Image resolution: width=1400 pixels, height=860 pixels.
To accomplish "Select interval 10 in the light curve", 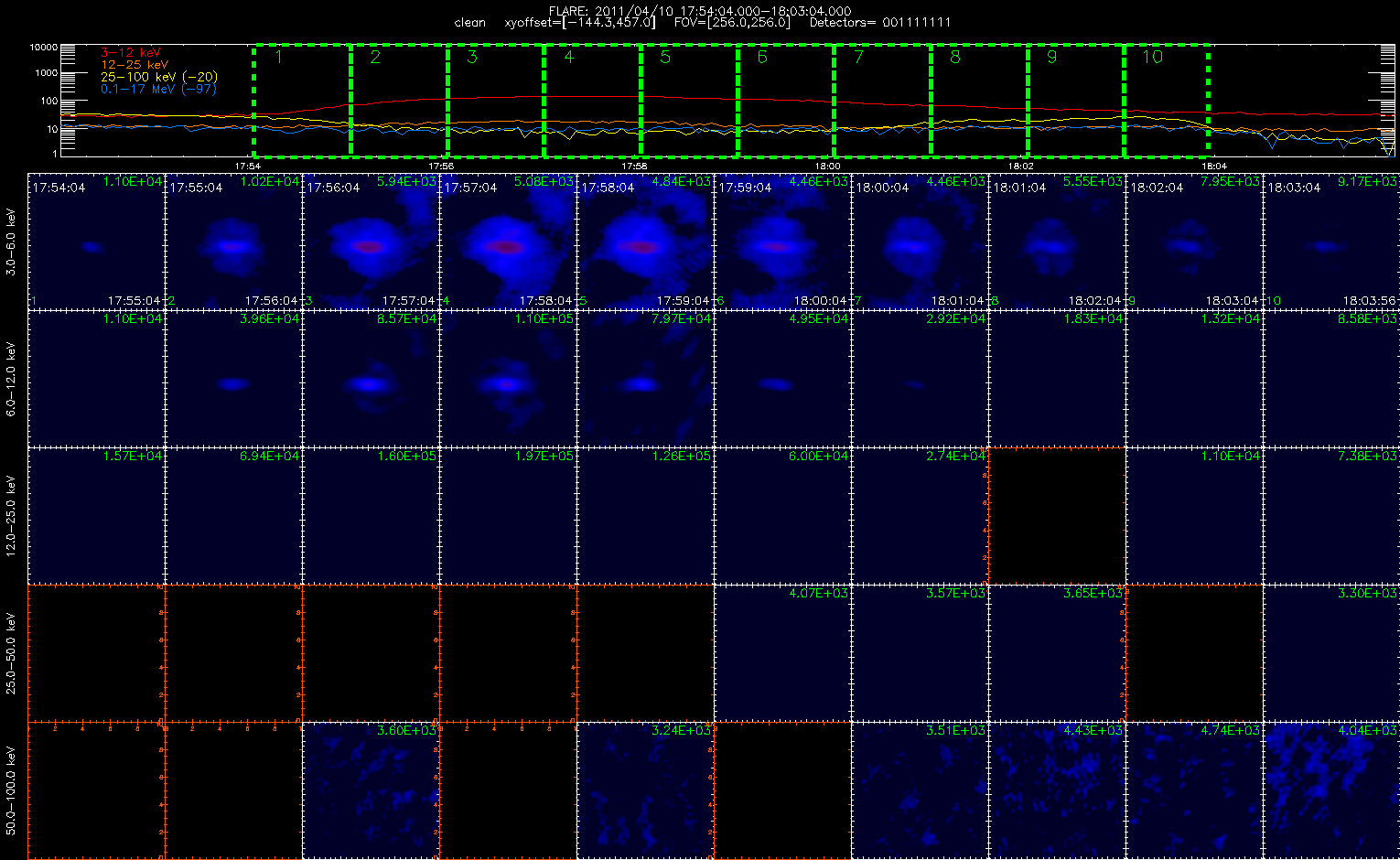I will click(x=1167, y=100).
